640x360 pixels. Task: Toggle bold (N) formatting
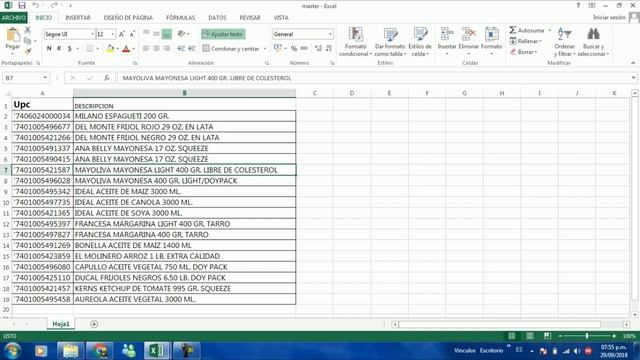[49, 49]
